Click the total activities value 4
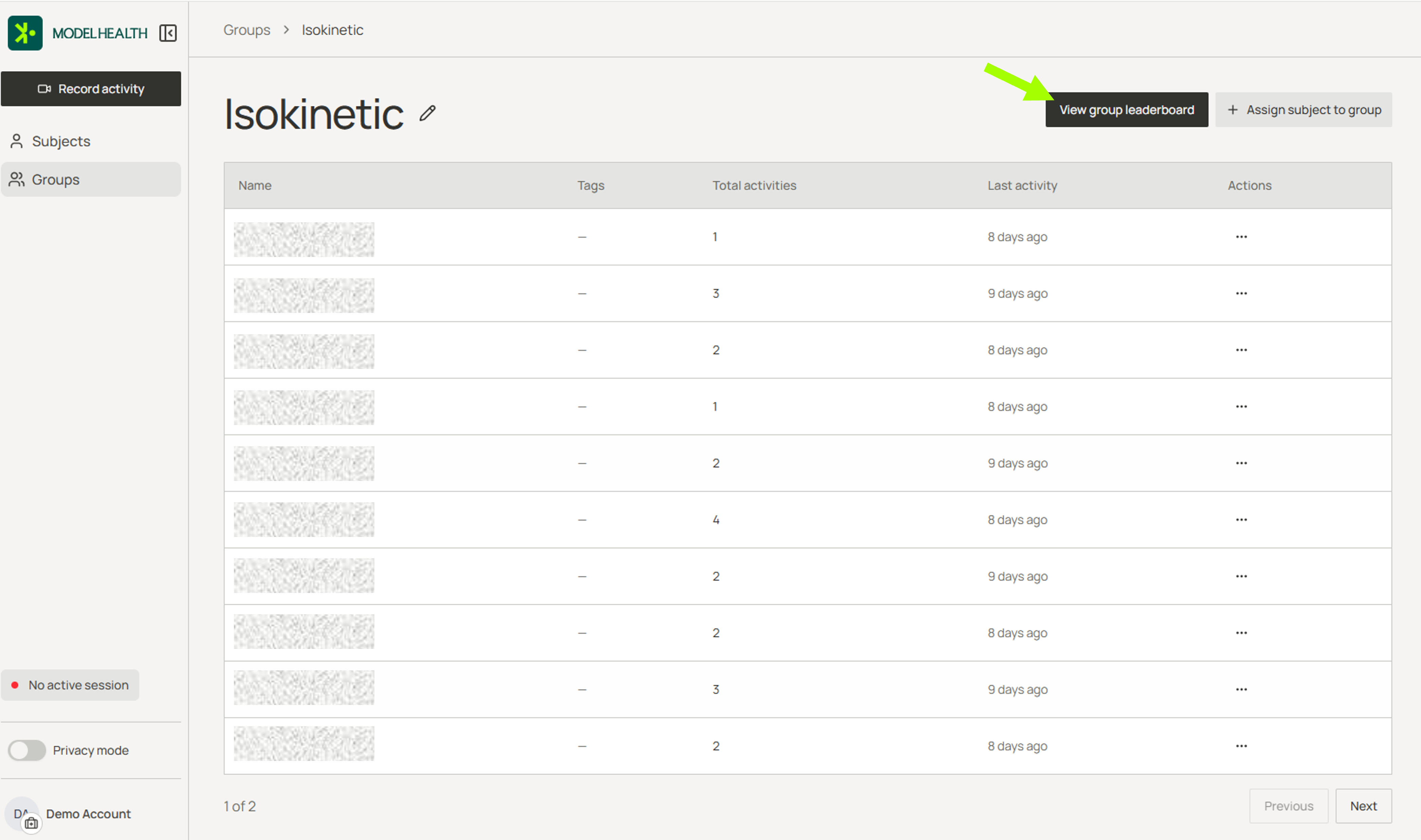Viewport: 1421px width, 840px height. pos(716,520)
